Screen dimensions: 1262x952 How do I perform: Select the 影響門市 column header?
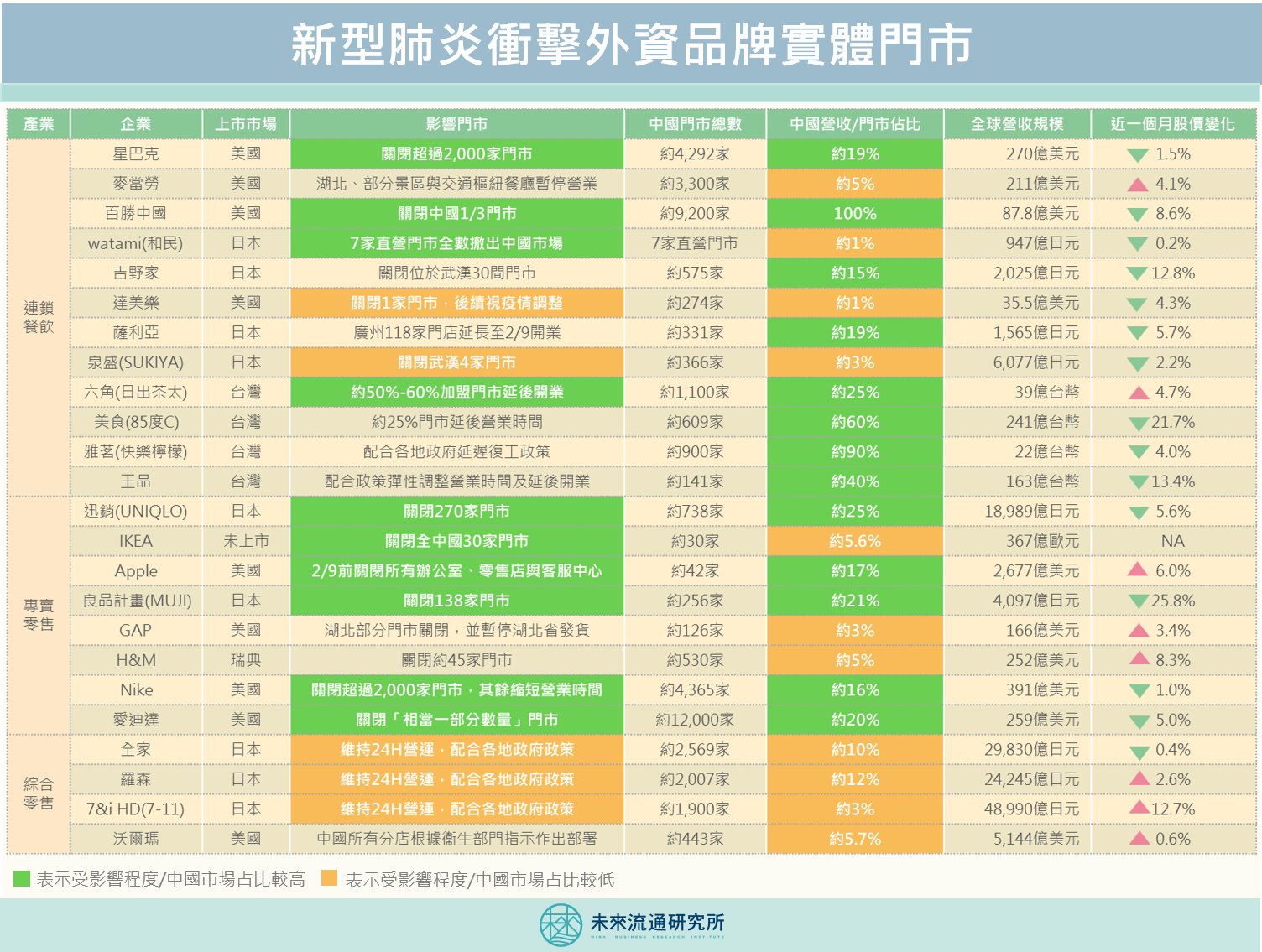coord(456,124)
